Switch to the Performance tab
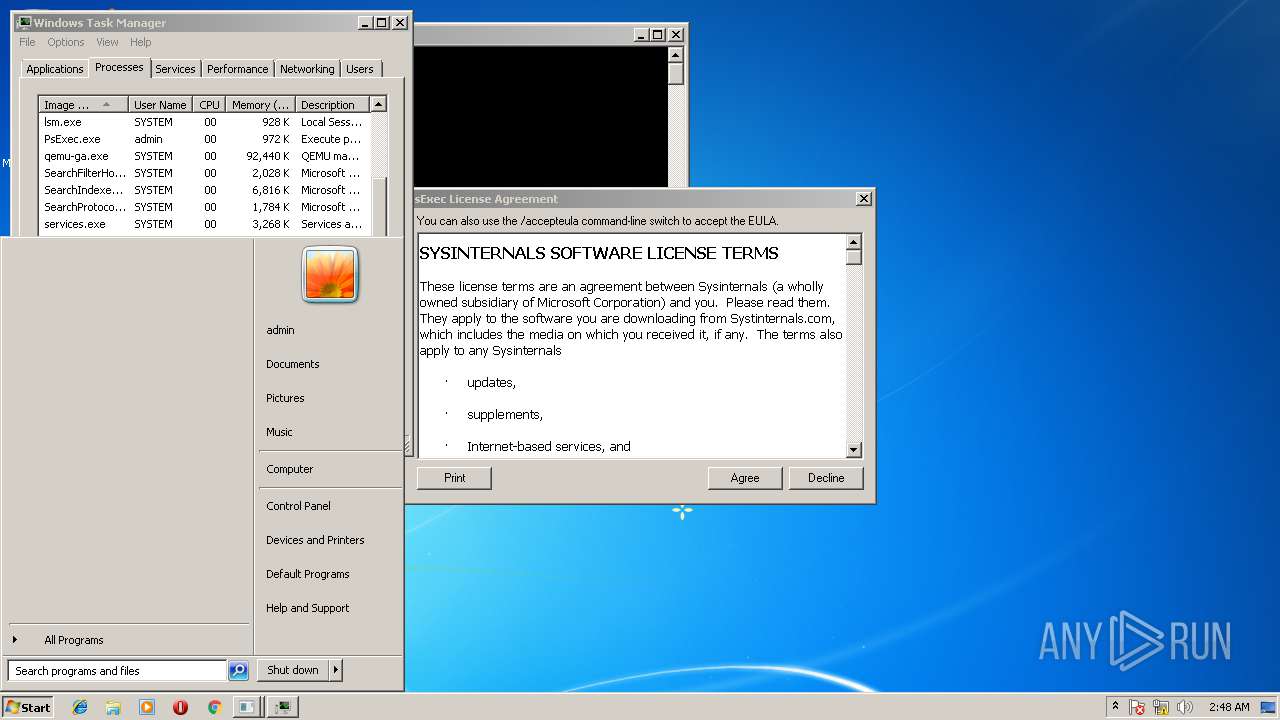Image resolution: width=1280 pixels, height=720 pixels. pos(238,69)
